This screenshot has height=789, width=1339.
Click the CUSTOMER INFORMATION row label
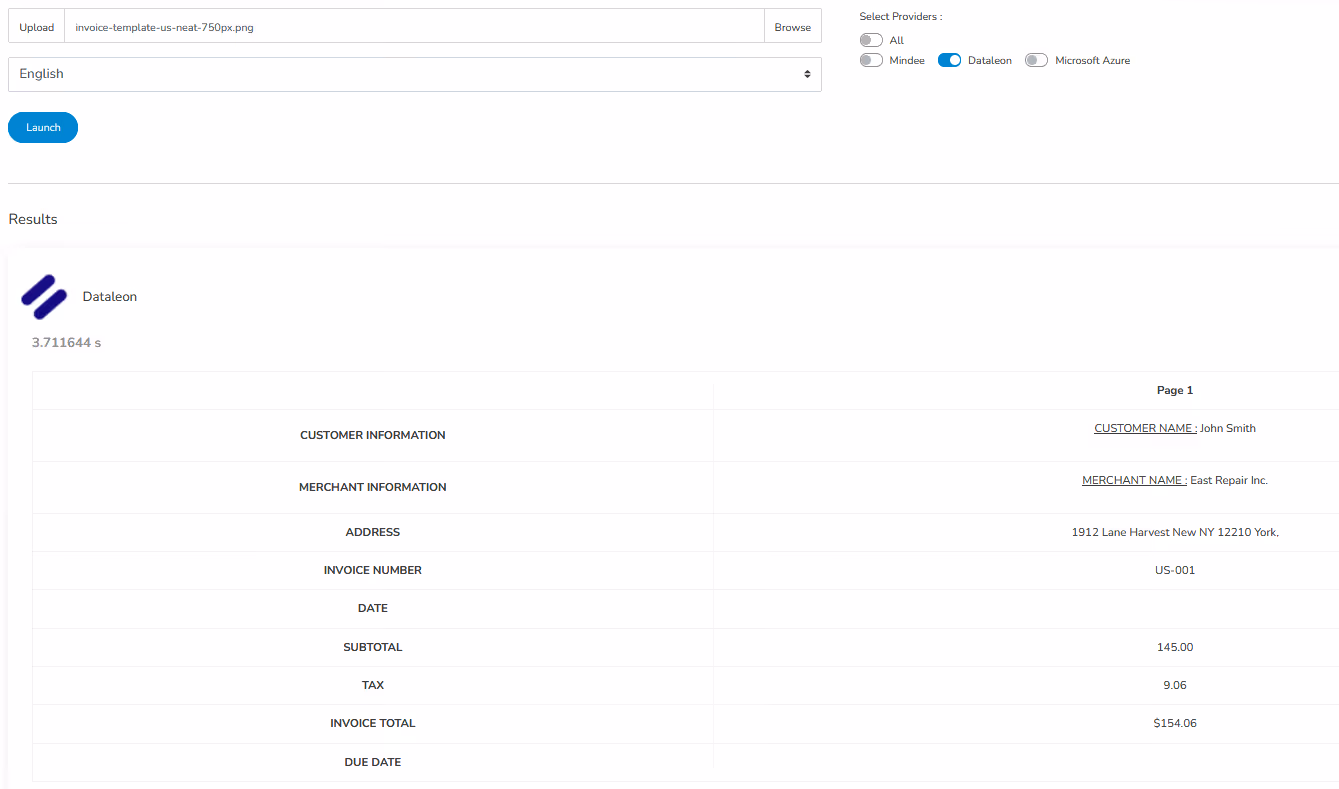pos(373,435)
